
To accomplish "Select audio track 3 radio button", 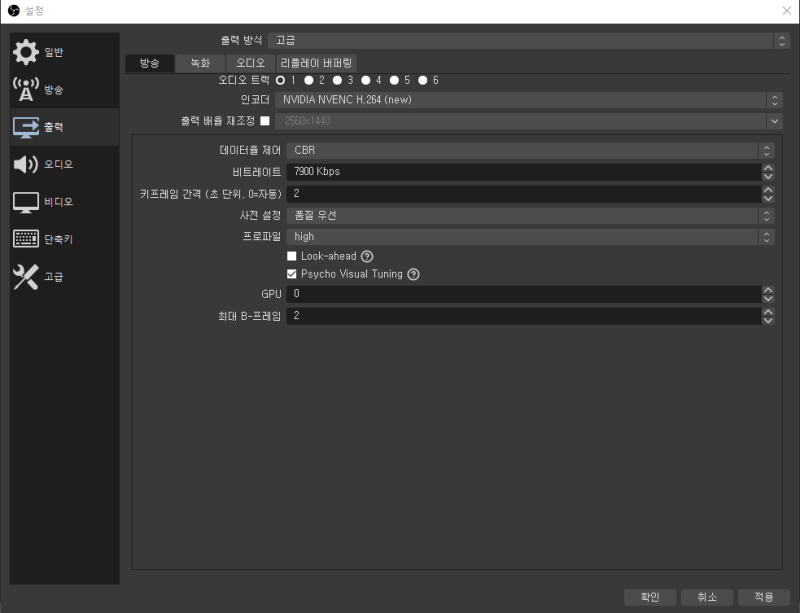I will point(338,80).
